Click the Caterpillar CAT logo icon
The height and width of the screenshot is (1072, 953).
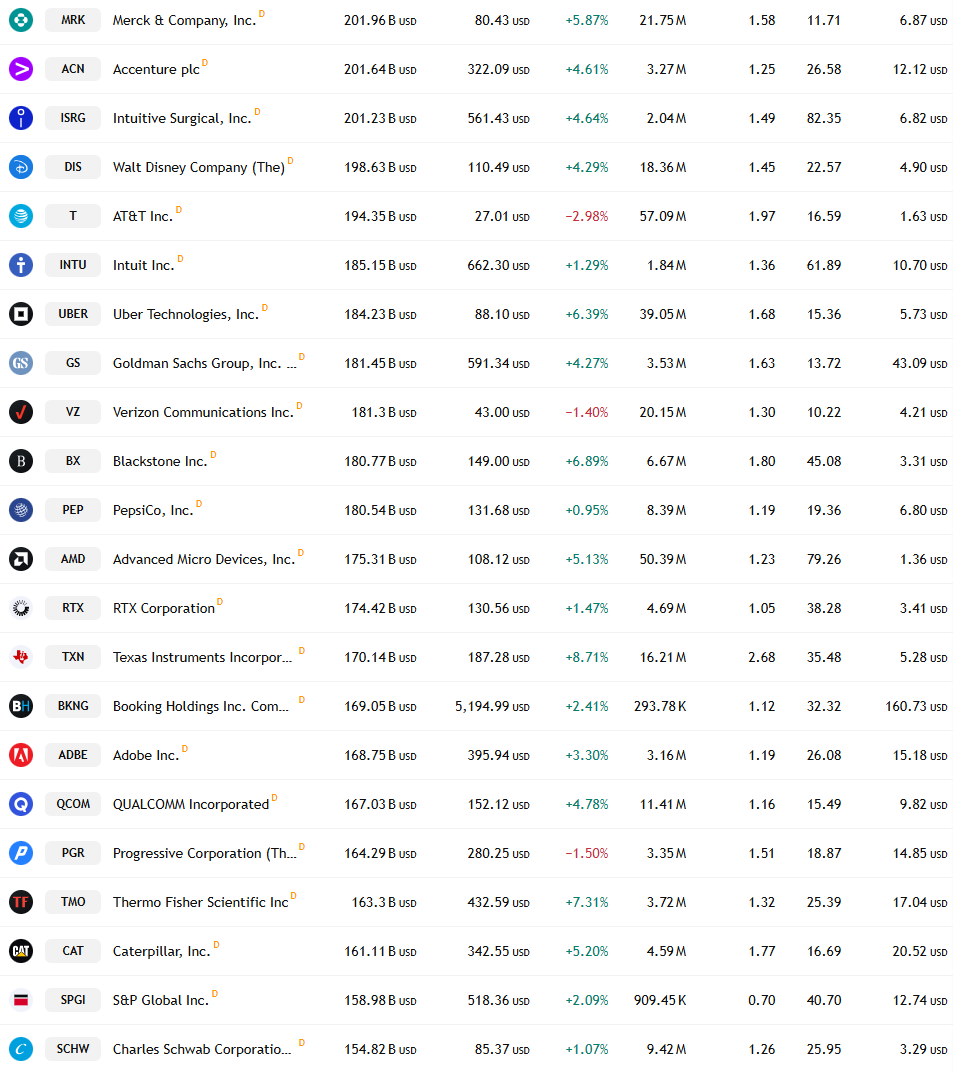[21, 951]
